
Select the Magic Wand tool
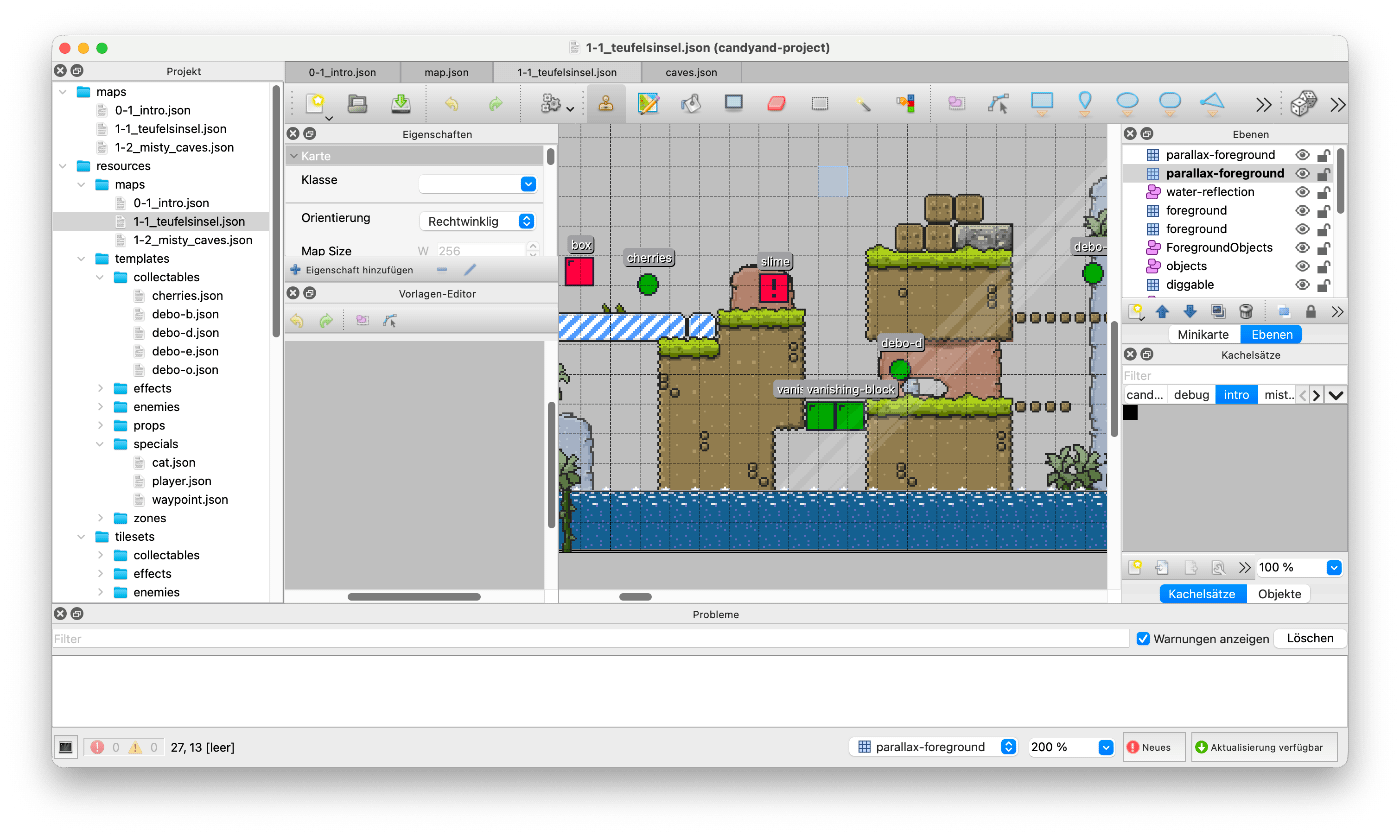coord(863,103)
